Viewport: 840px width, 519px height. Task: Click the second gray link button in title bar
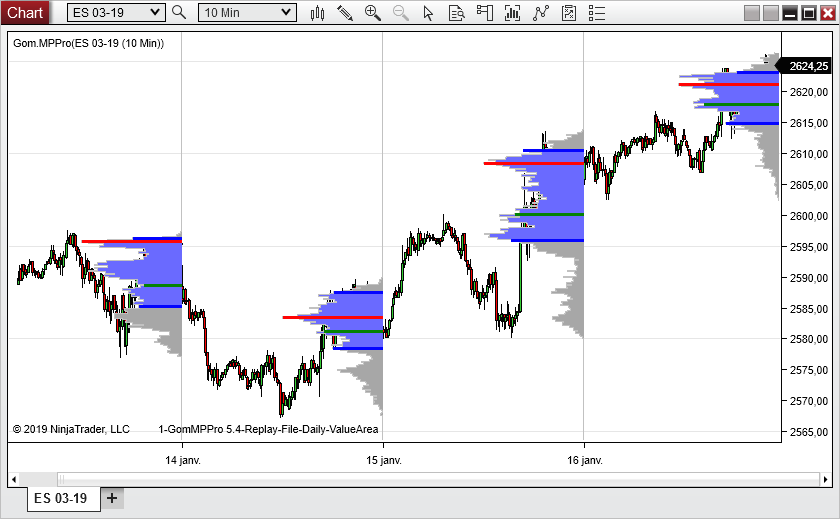770,13
